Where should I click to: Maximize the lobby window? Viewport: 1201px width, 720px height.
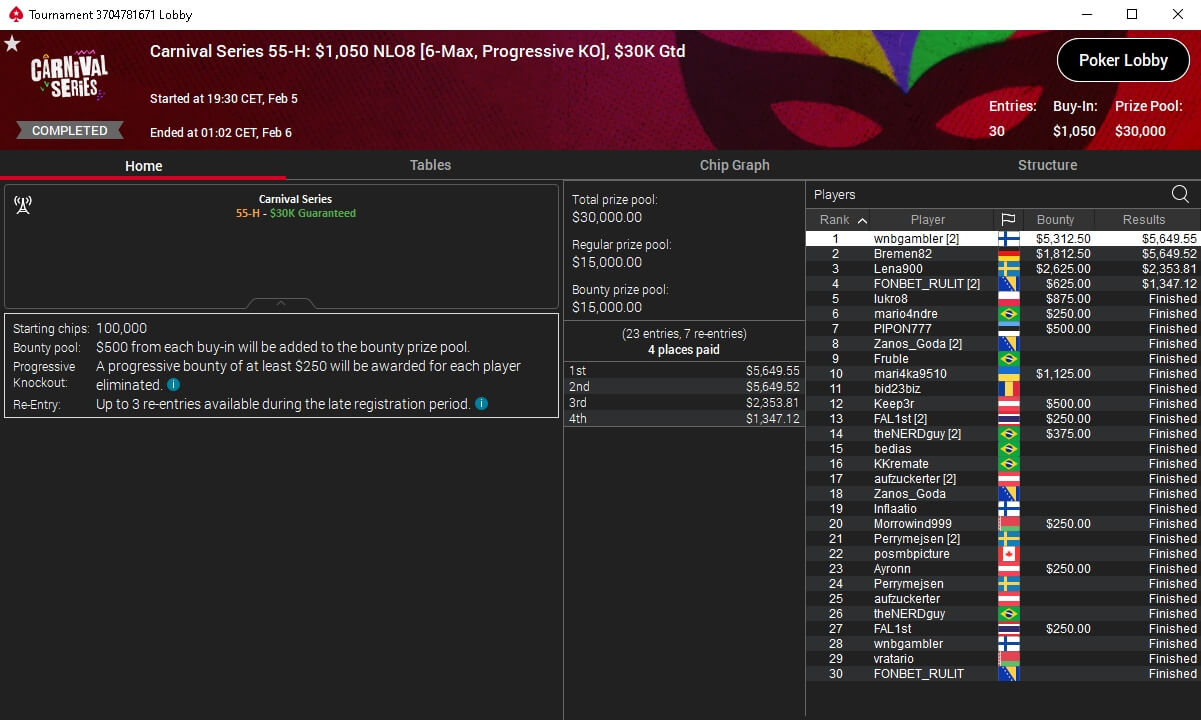click(x=1132, y=14)
